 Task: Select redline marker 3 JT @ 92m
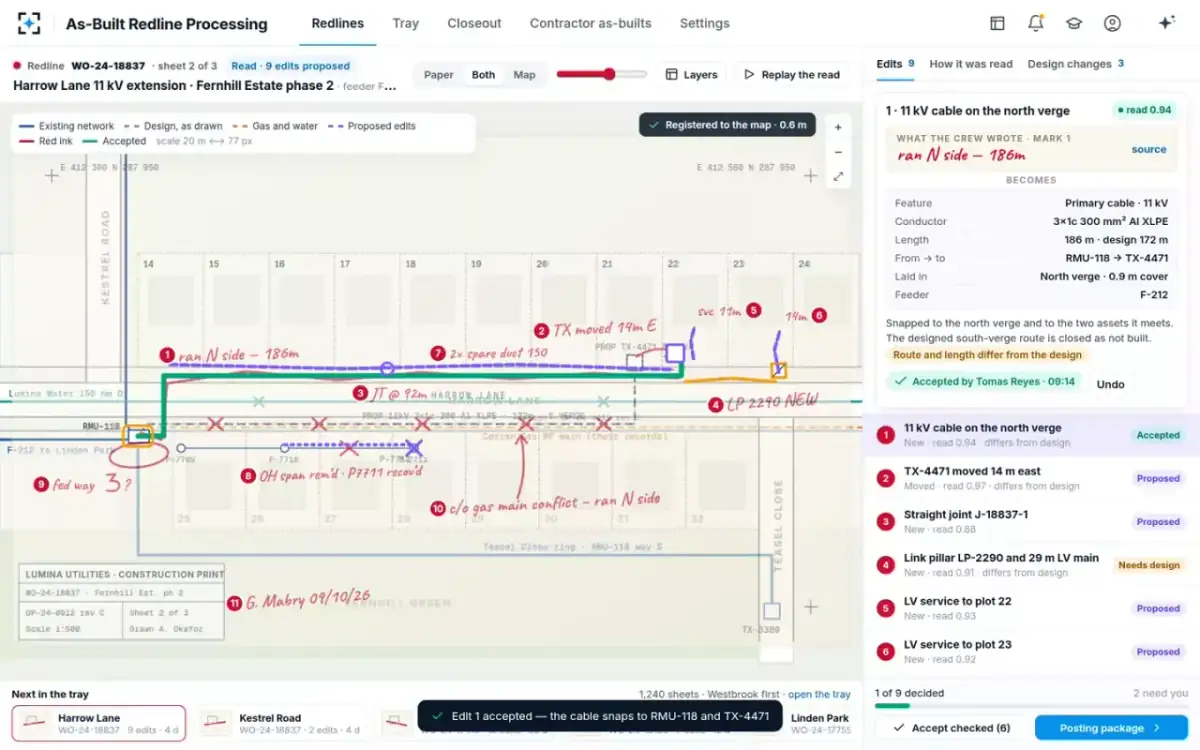click(x=361, y=393)
